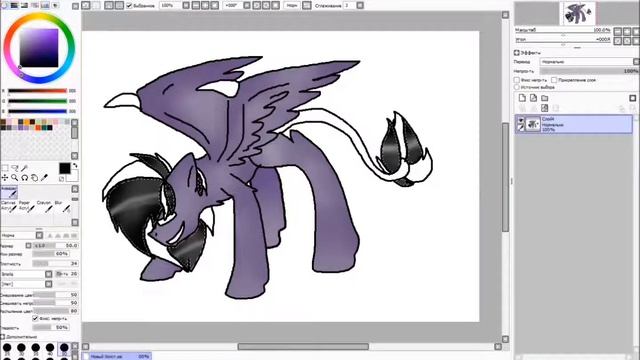This screenshot has height=360, width=640.
Task: Toggle the Выбранное checkbox in top toolbar
Action: pos(129,5)
